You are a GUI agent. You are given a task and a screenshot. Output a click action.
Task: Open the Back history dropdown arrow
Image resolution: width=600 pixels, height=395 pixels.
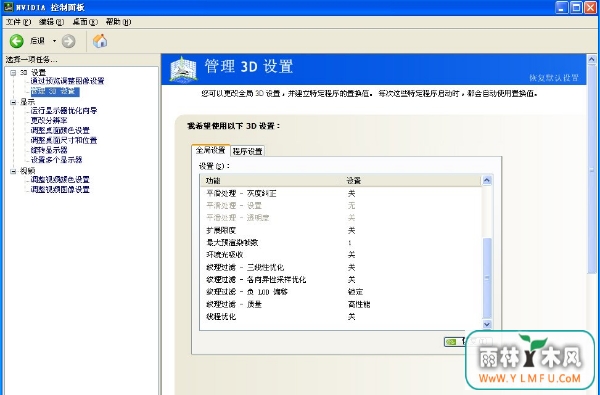[54, 41]
